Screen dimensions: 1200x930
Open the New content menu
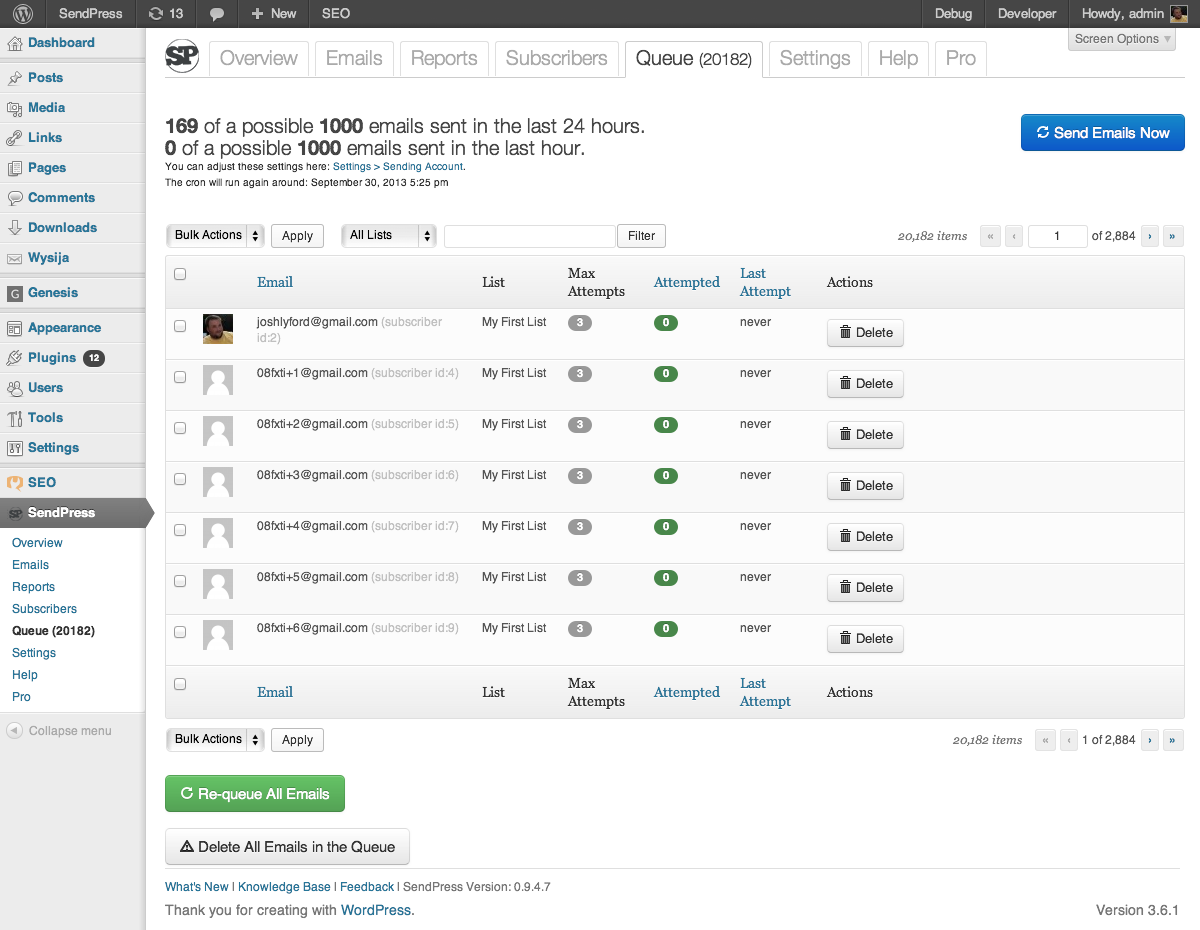coord(273,14)
